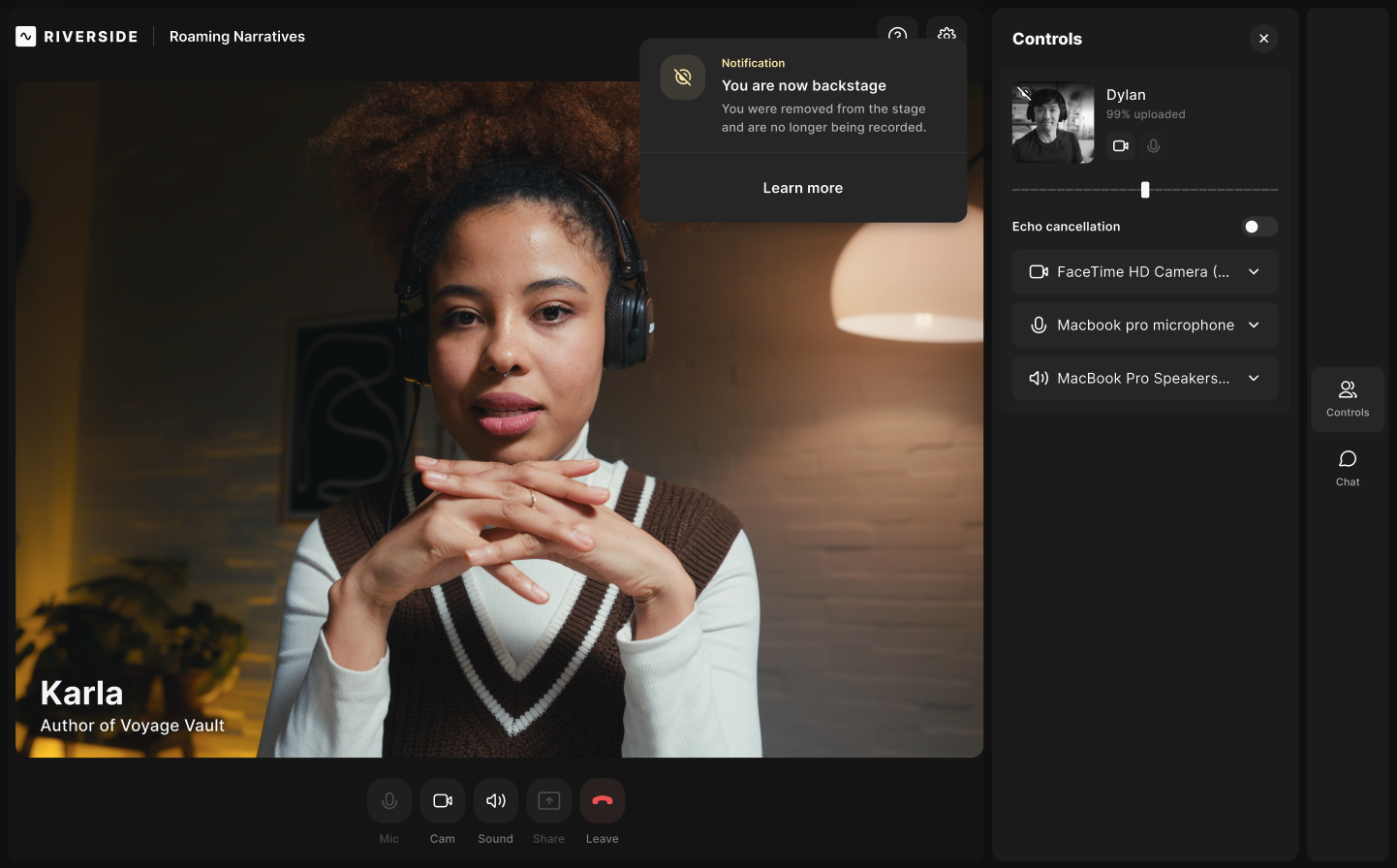Turn off camera with Cam button
Image resolution: width=1397 pixels, height=868 pixels.
tap(443, 801)
